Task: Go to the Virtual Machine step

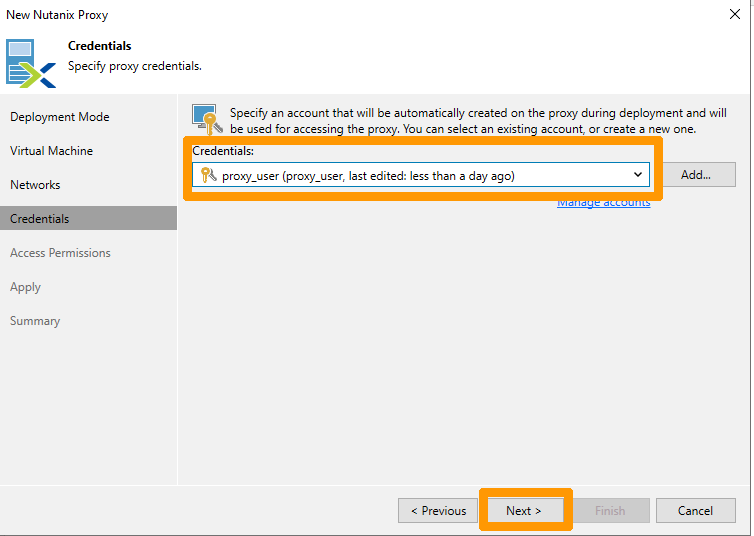Action: pos(51,151)
